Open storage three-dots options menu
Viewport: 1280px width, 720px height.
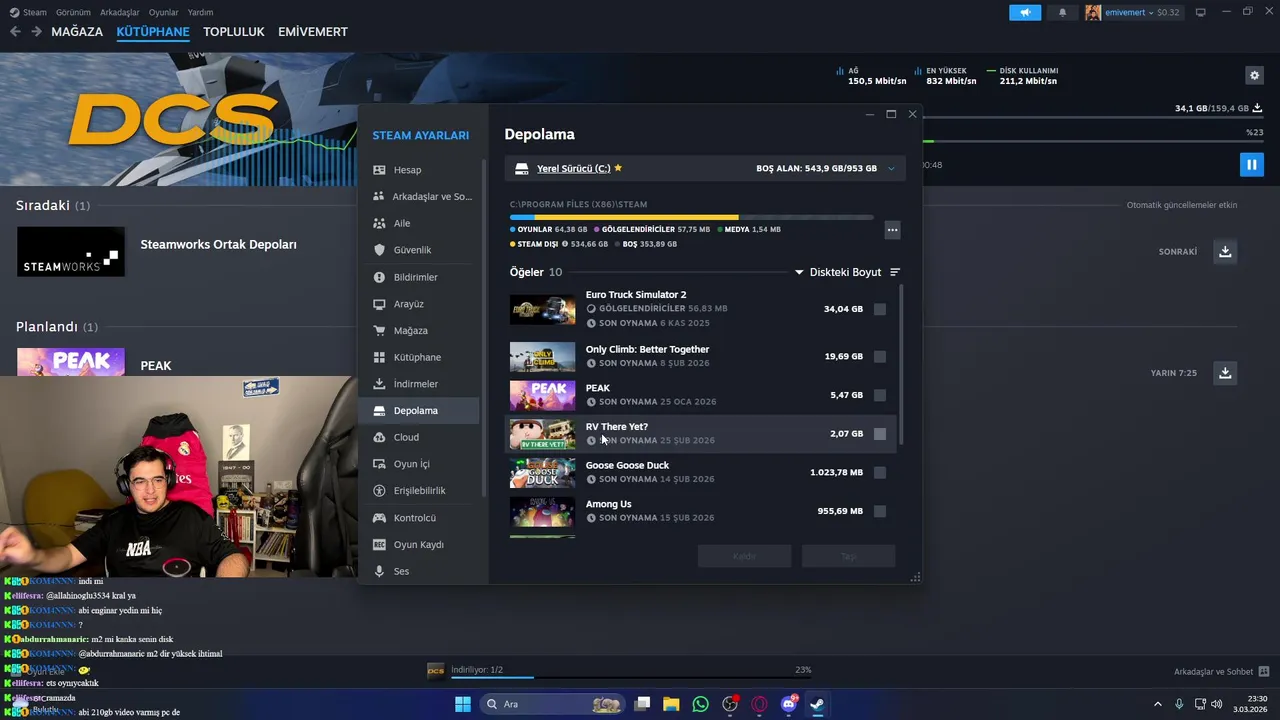tap(892, 230)
